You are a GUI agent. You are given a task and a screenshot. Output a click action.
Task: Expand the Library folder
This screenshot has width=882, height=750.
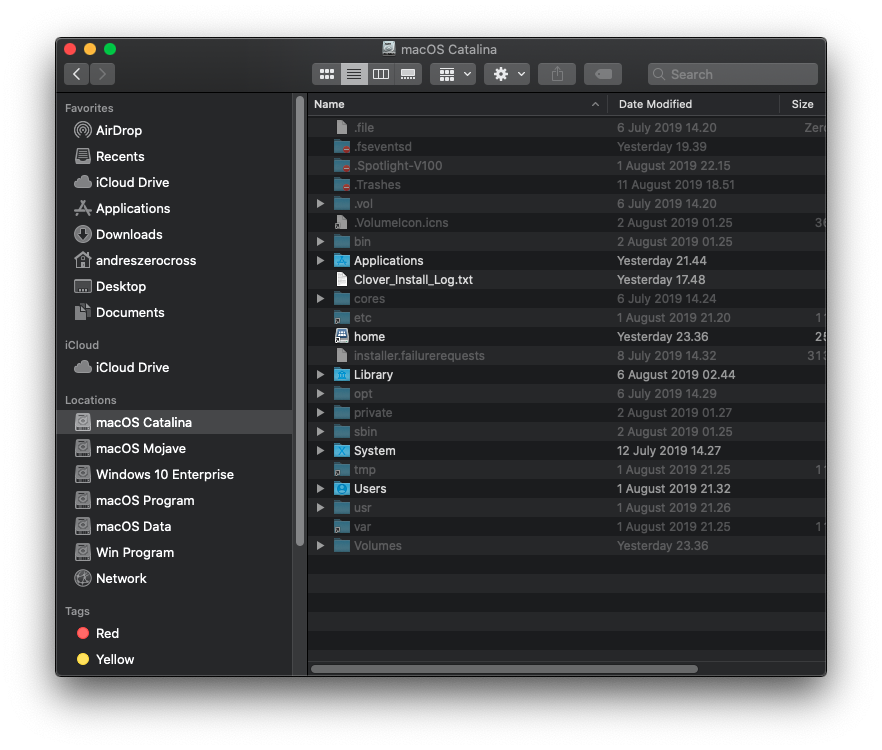tap(320, 375)
